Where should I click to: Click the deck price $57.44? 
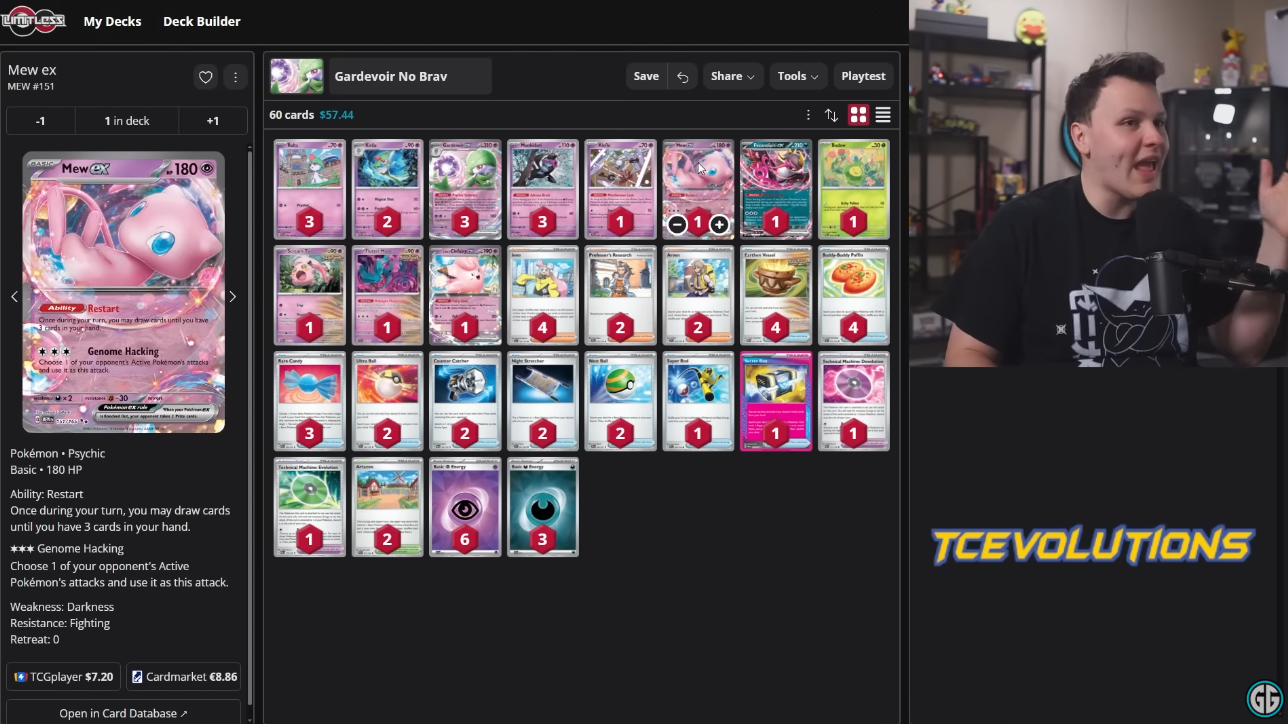(336, 115)
